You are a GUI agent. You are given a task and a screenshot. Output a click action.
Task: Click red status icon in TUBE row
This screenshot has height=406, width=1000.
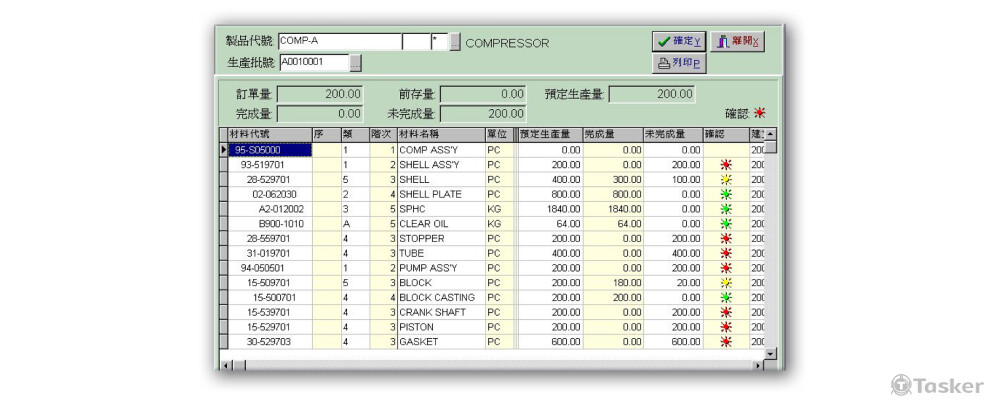coord(726,253)
